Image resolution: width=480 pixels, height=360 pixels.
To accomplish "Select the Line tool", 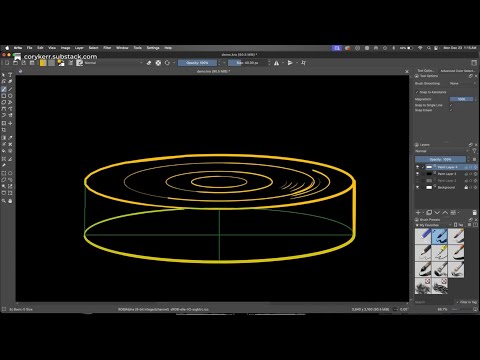I will (10, 89).
